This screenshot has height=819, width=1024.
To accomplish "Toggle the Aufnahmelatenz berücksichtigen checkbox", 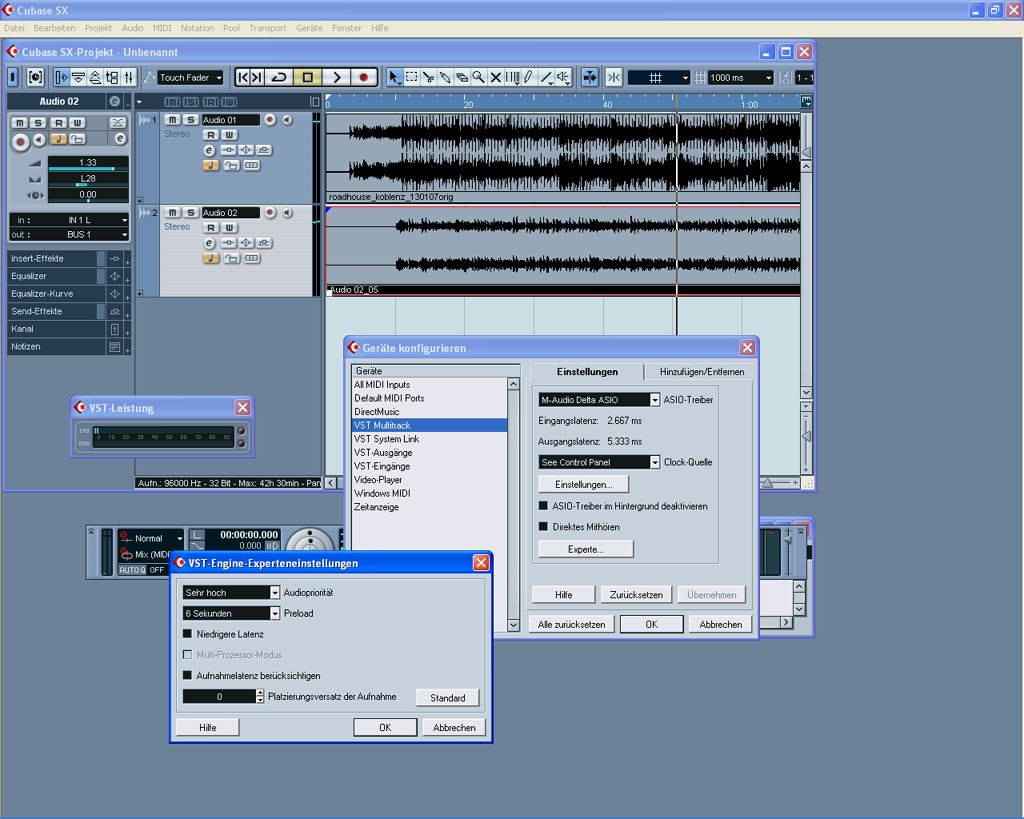I will click(x=187, y=675).
